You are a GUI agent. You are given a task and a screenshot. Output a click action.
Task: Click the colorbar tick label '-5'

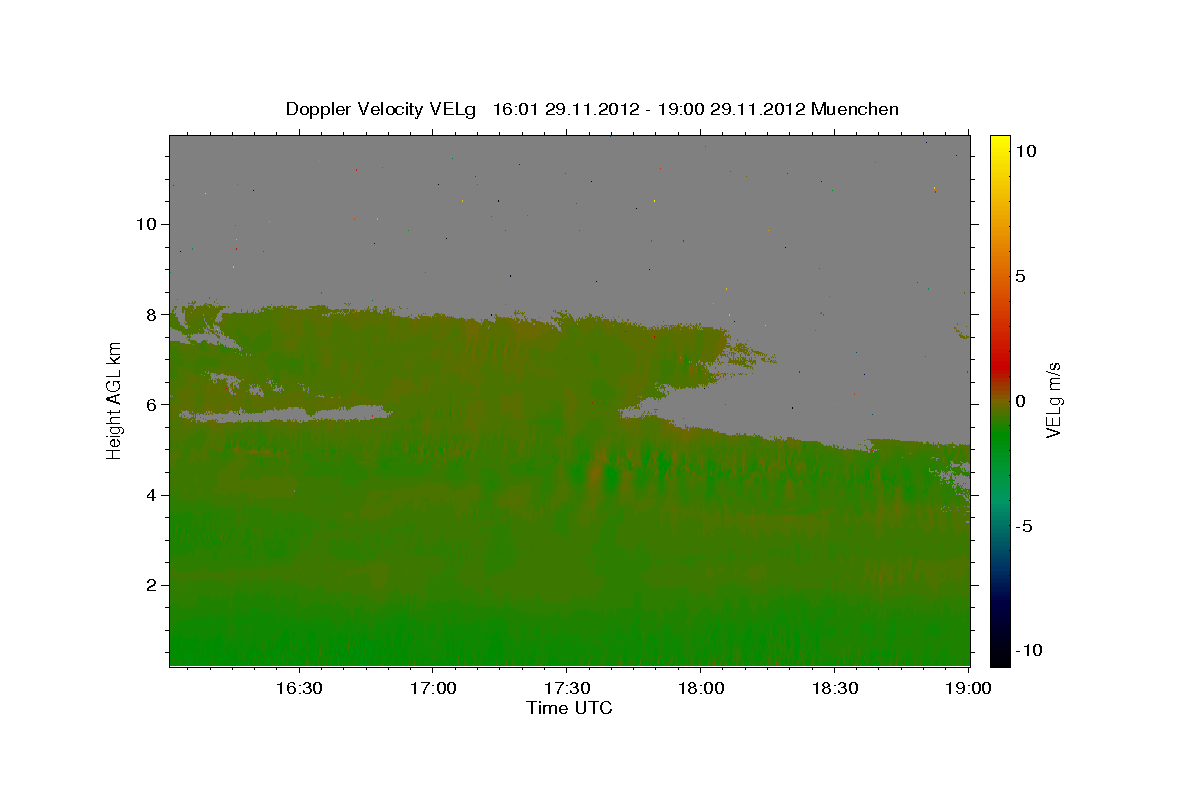click(1024, 526)
